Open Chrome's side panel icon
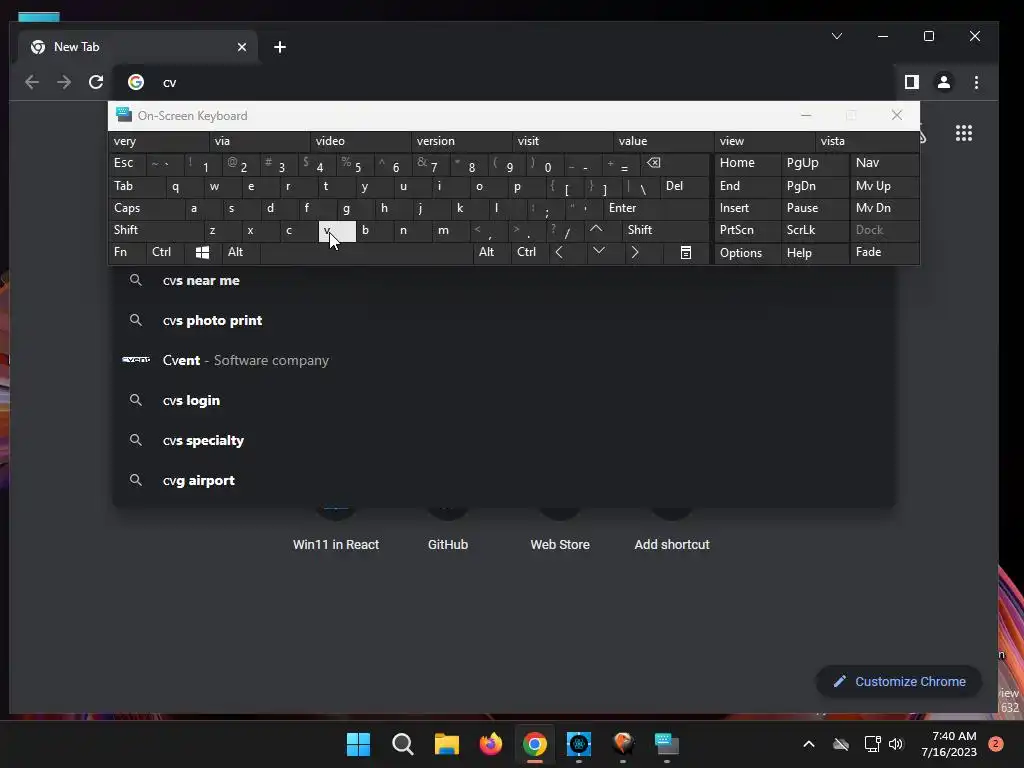1024x768 pixels. click(x=912, y=82)
